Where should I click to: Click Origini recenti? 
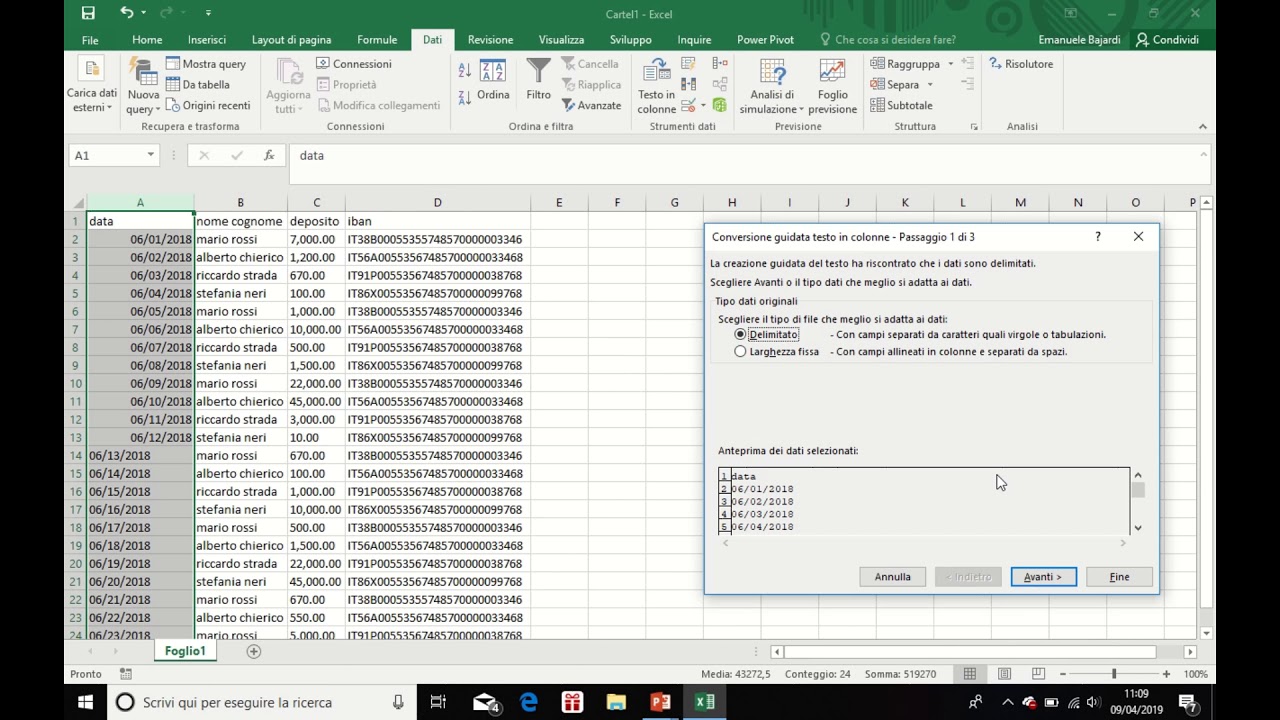click(x=208, y=105)
